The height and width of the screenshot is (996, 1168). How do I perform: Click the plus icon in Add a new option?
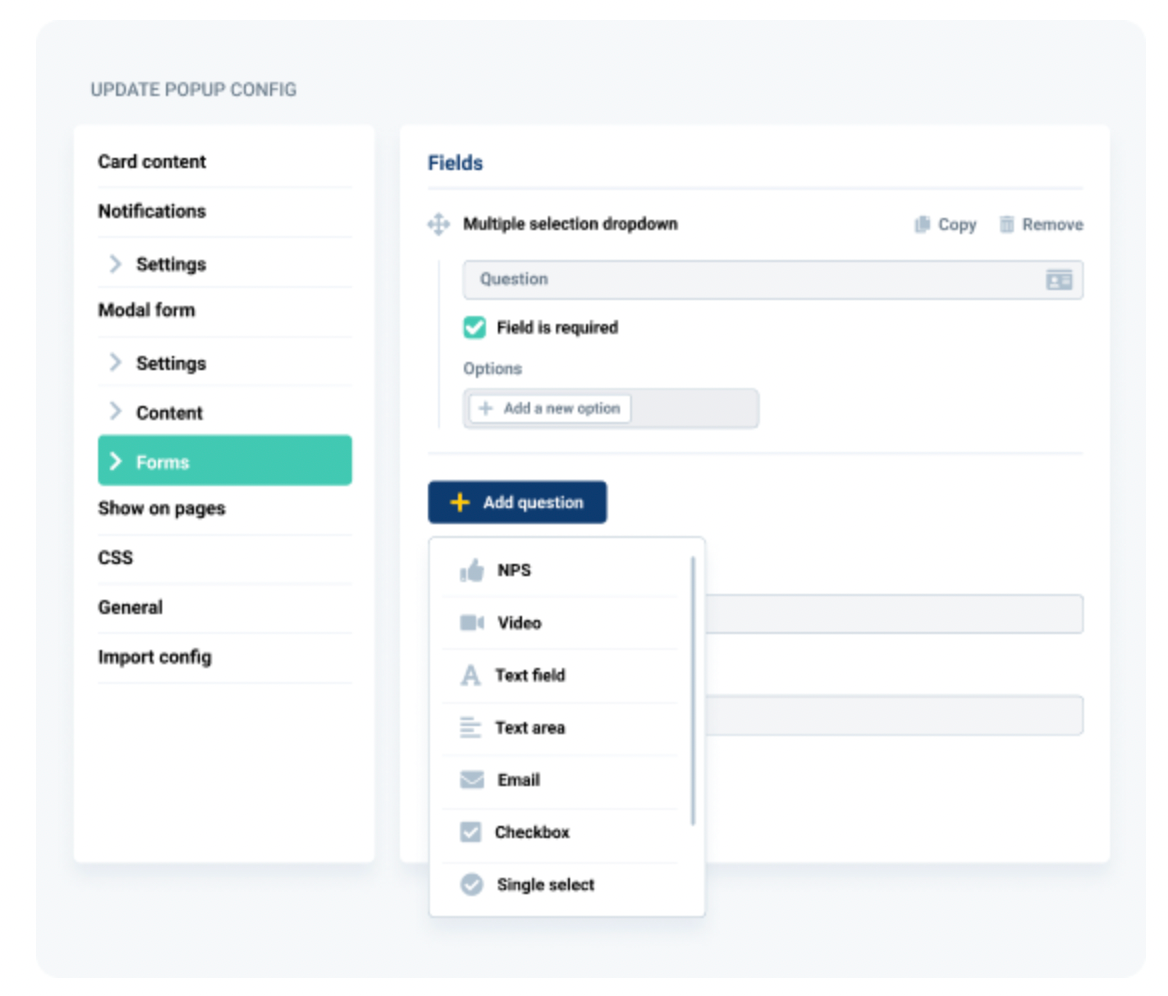486,408
